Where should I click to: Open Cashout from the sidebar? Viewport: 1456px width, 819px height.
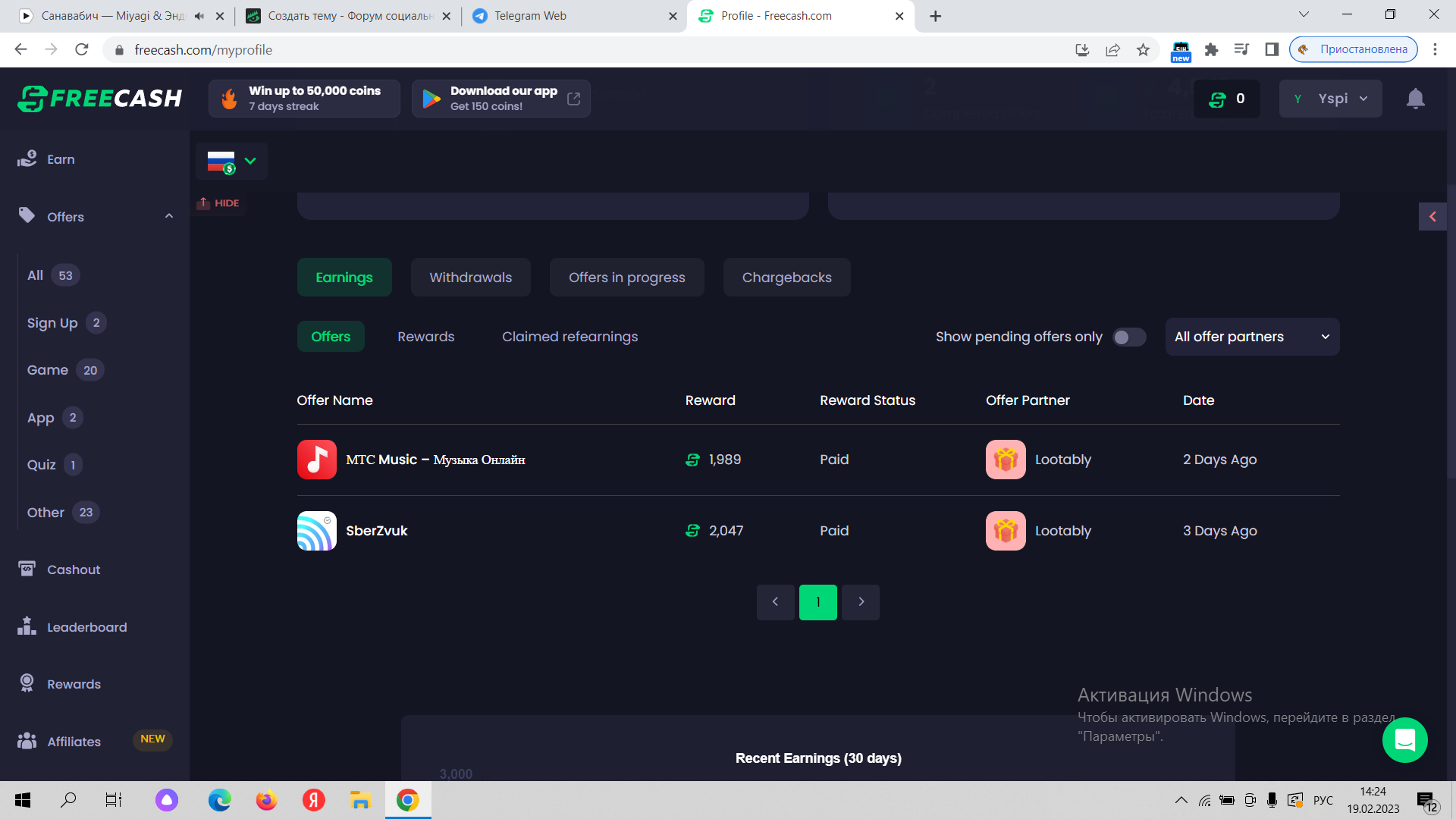click(73, 570)
